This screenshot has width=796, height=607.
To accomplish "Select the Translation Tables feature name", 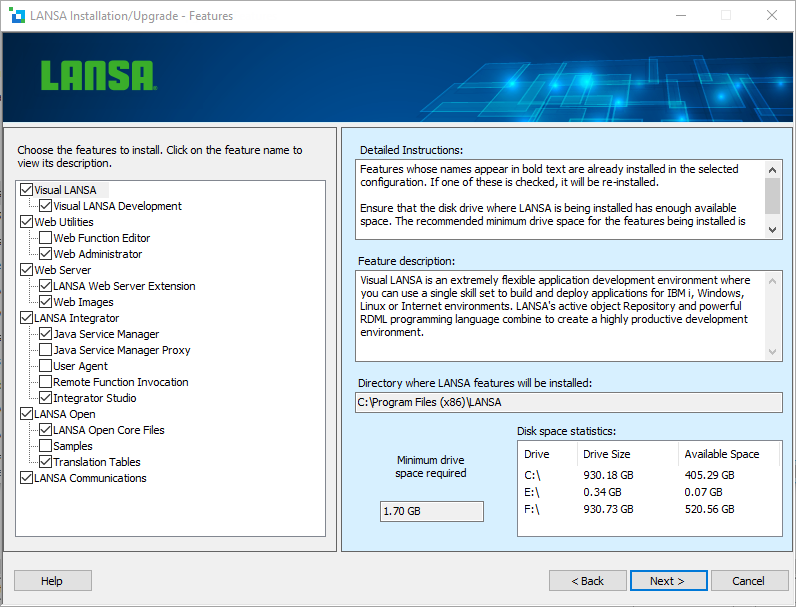I will (x=96, y=462).
